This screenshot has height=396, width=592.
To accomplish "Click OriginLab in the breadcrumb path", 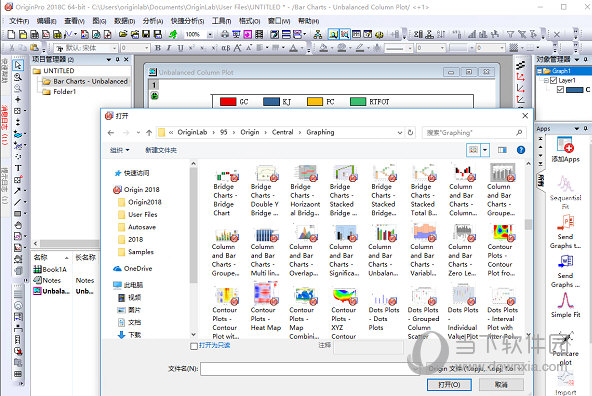I will point(192,133).
